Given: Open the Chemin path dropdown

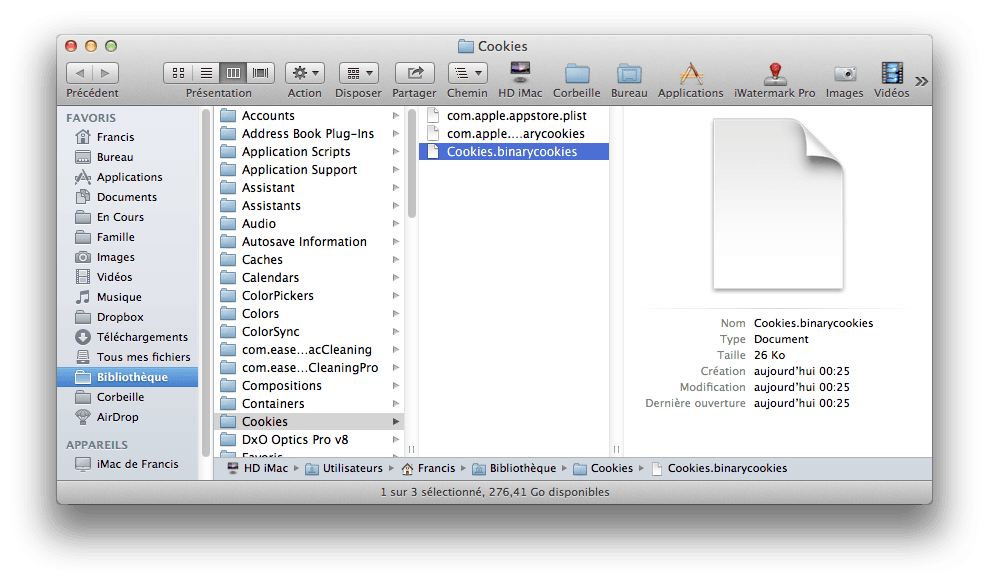Looking at the screenshot, I should click(467, 73).
